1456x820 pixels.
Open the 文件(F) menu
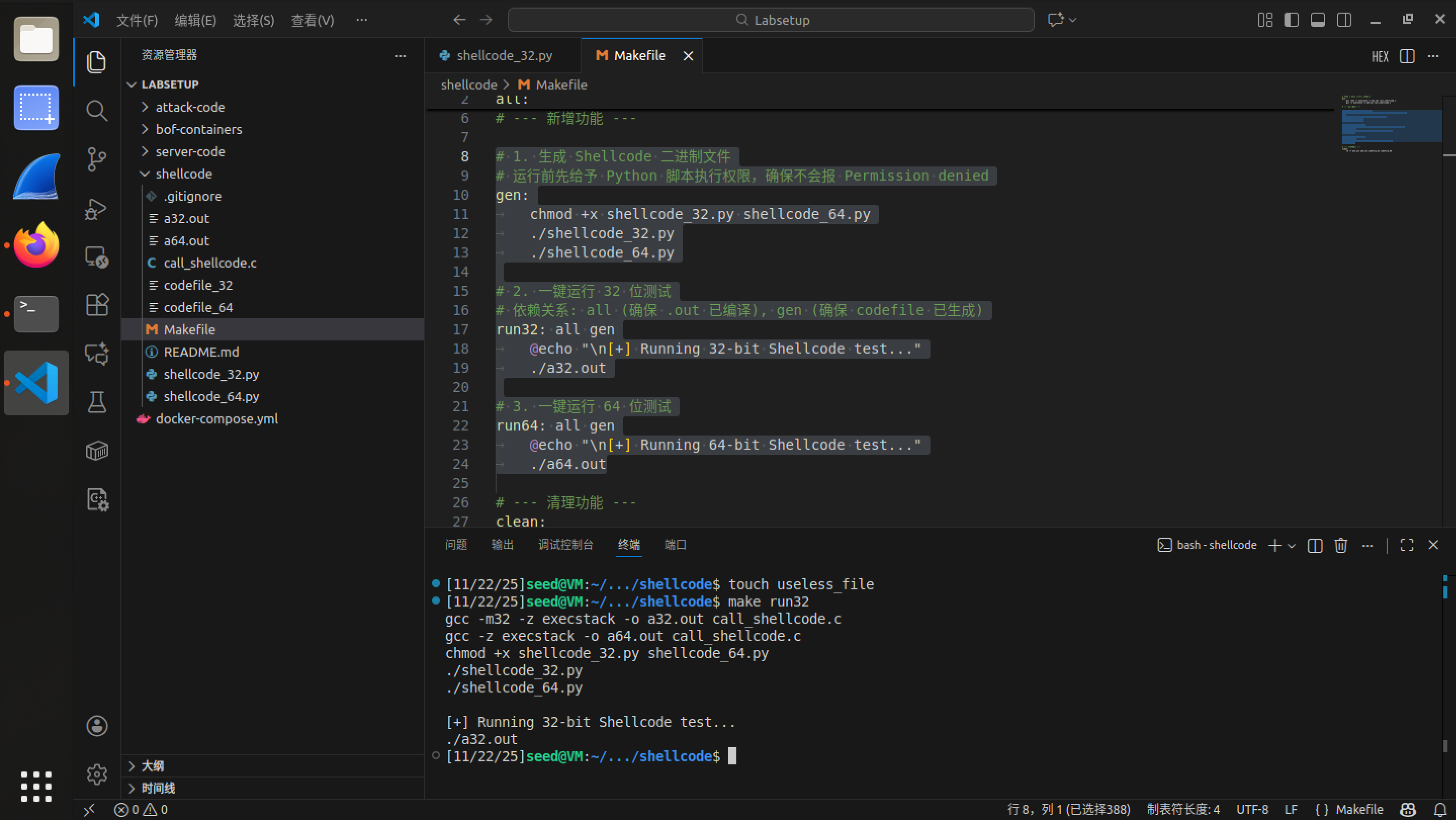pos(137,20)
